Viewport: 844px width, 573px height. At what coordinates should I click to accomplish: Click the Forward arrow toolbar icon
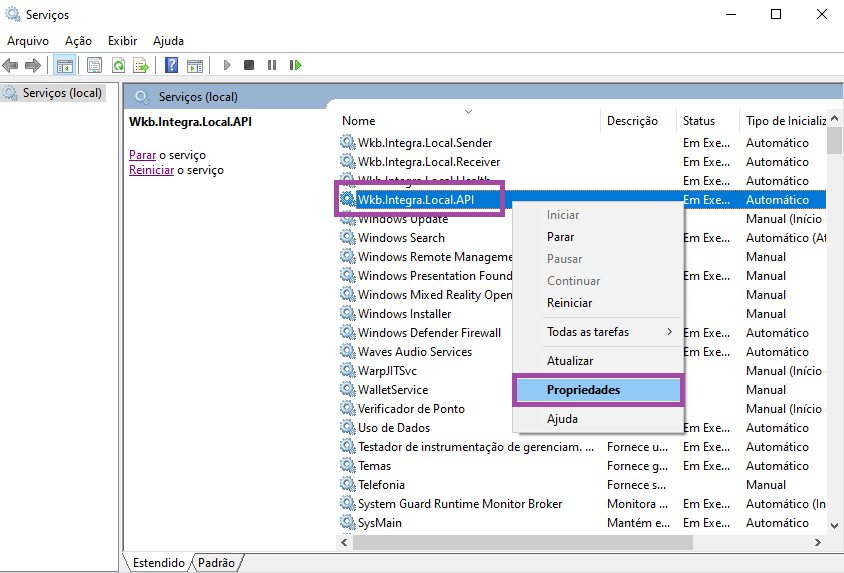coord(33,66)
